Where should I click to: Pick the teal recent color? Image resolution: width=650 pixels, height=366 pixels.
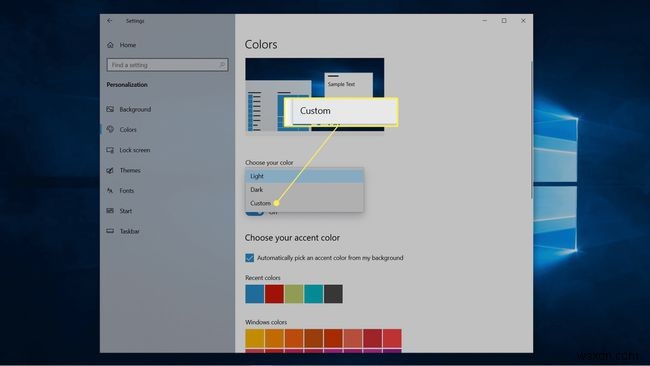[313, 294]
